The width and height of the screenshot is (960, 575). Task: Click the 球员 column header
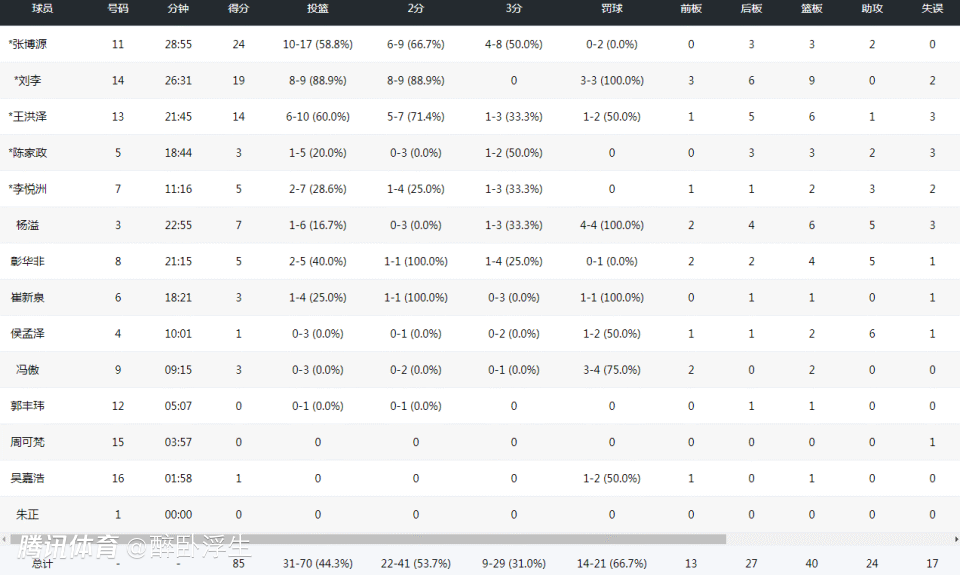[x=42, y=8]
